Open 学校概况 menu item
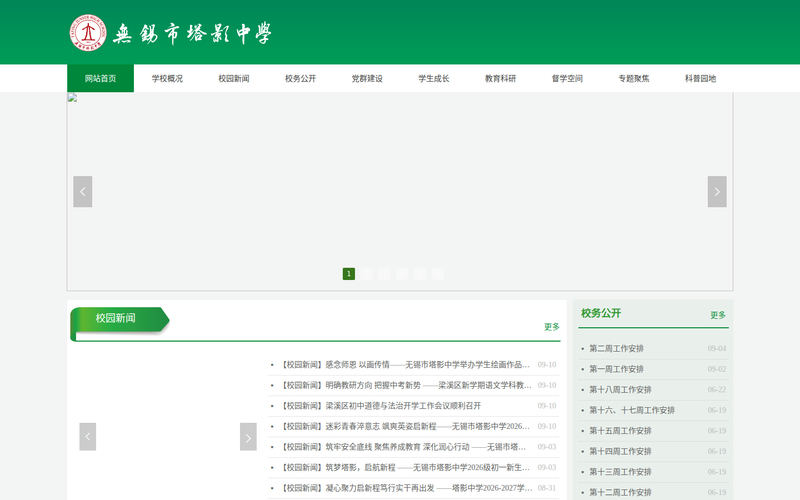 click(x=167, y=78)
